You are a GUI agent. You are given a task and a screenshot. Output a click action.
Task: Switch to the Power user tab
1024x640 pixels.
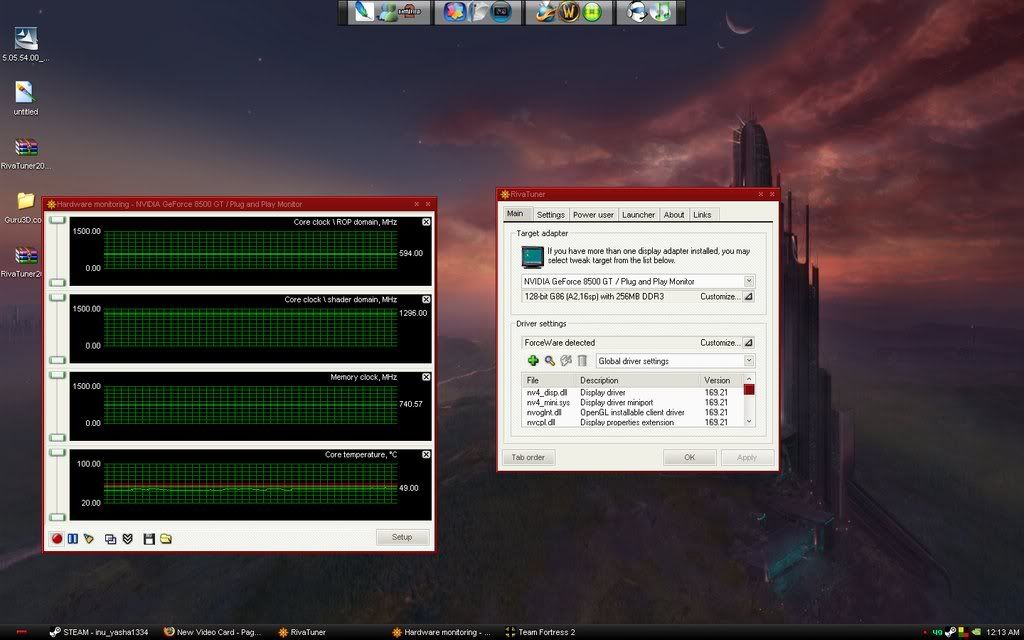pos(593,215)
